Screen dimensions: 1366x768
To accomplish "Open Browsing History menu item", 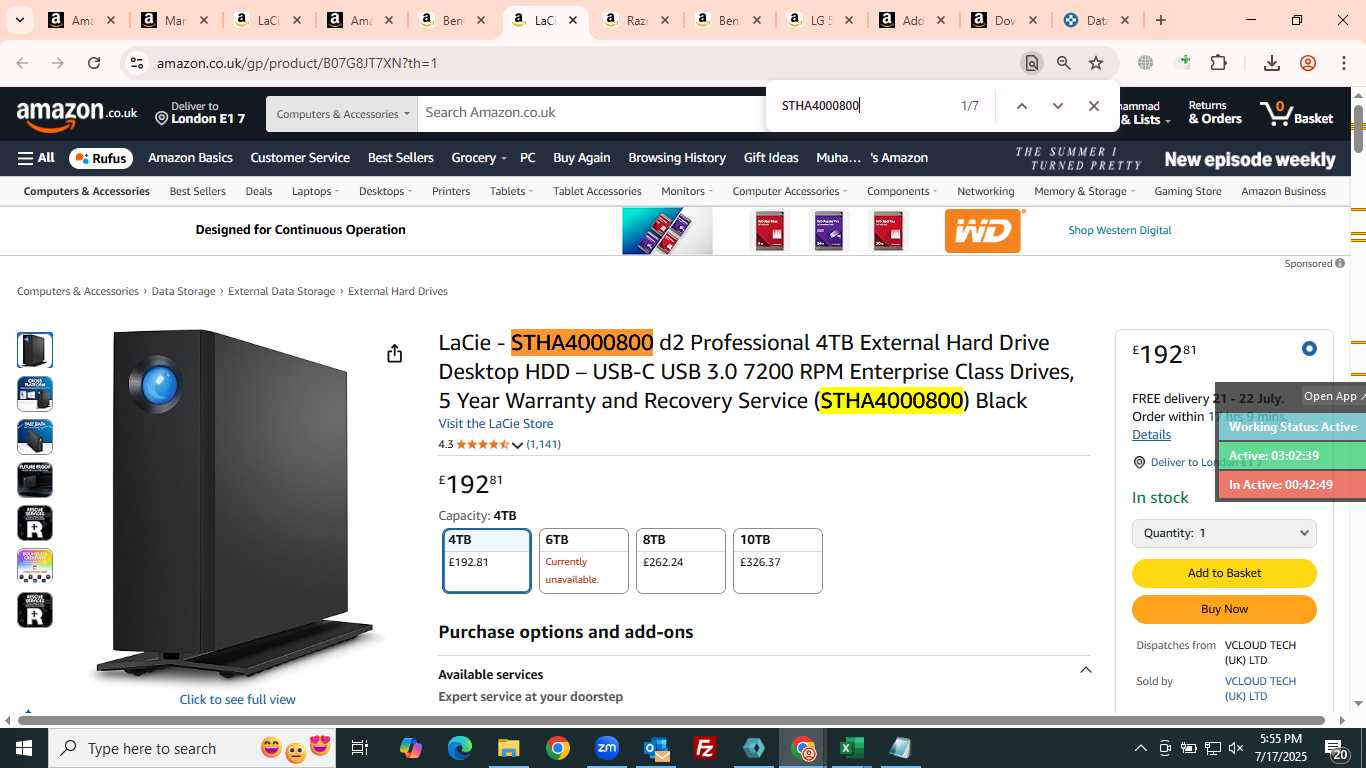I will tap(677, 158).
